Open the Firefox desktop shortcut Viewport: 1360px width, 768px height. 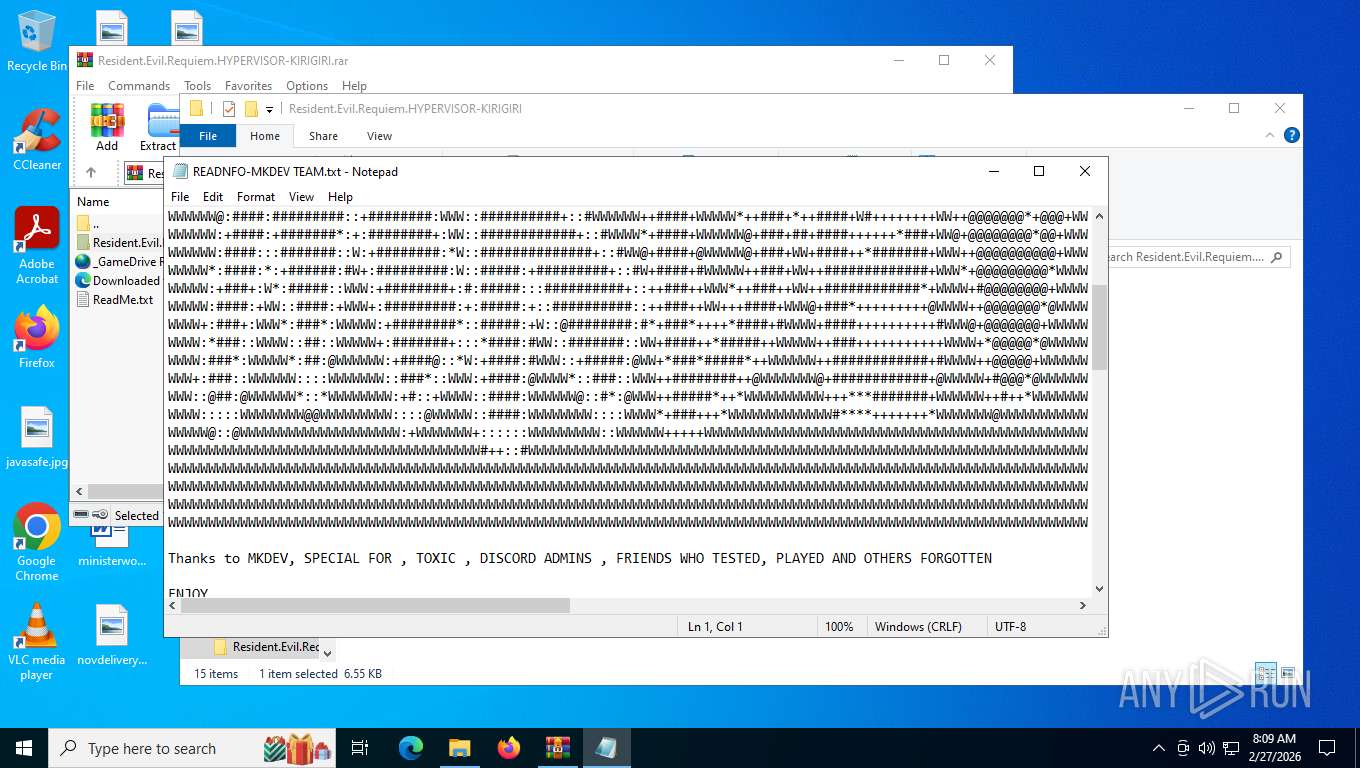click(37, 339)
